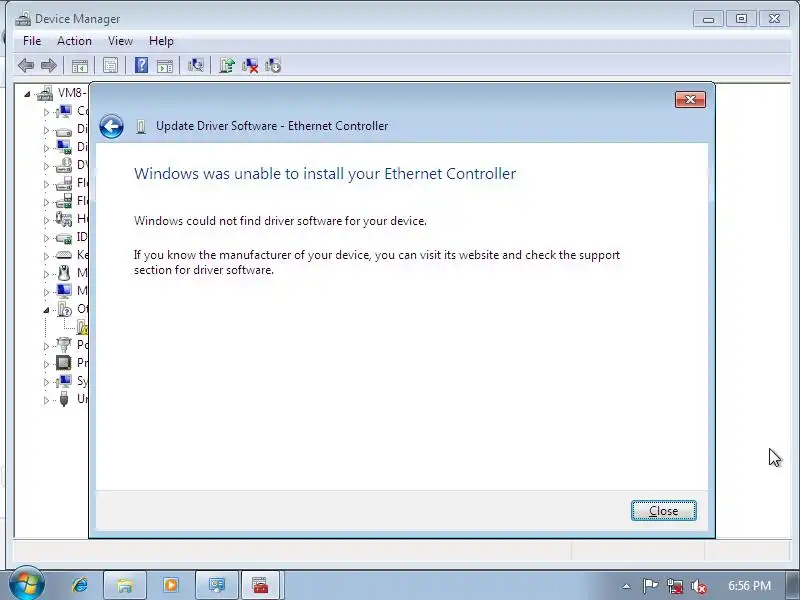Select the Monitors category icon
Viewport: 800px width, 600px height.
pos(64,291)
